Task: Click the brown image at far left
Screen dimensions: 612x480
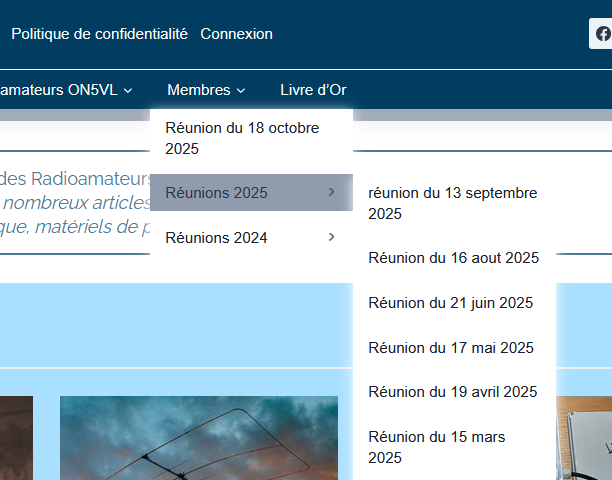Action: coord(15,438)
